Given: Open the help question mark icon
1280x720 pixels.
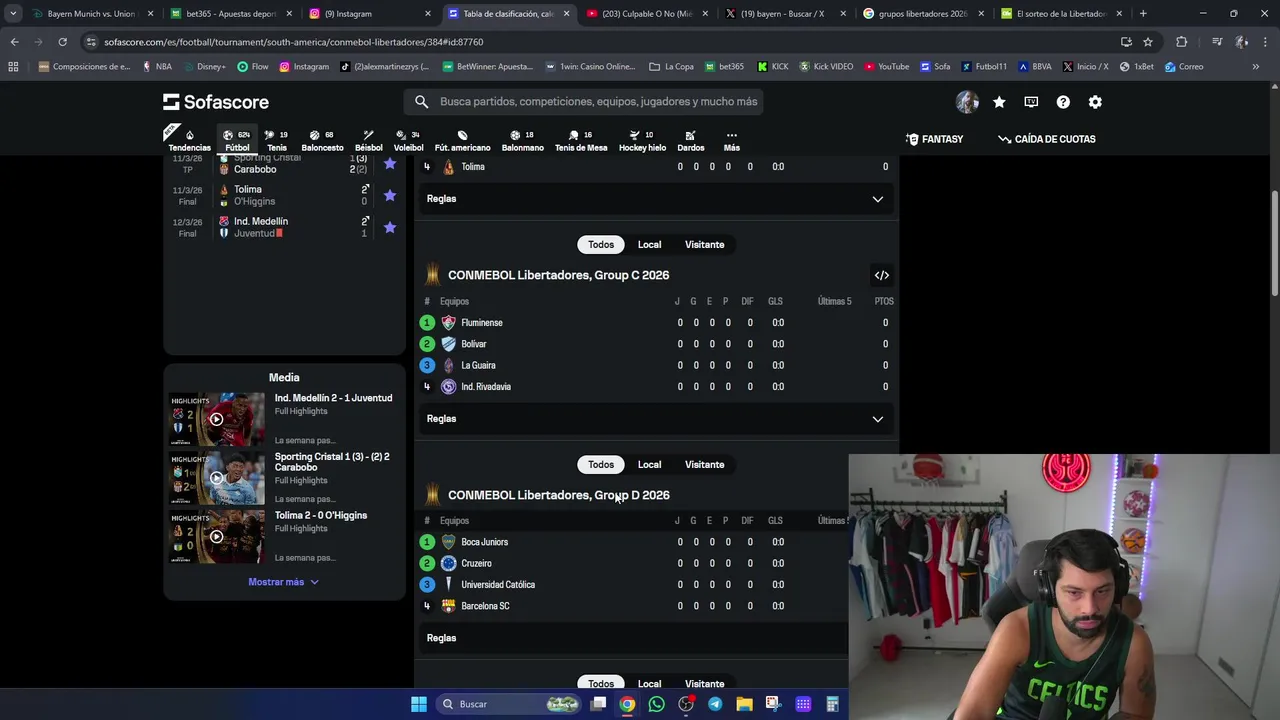Looking at the screenshot, I should coord(1063,102).
